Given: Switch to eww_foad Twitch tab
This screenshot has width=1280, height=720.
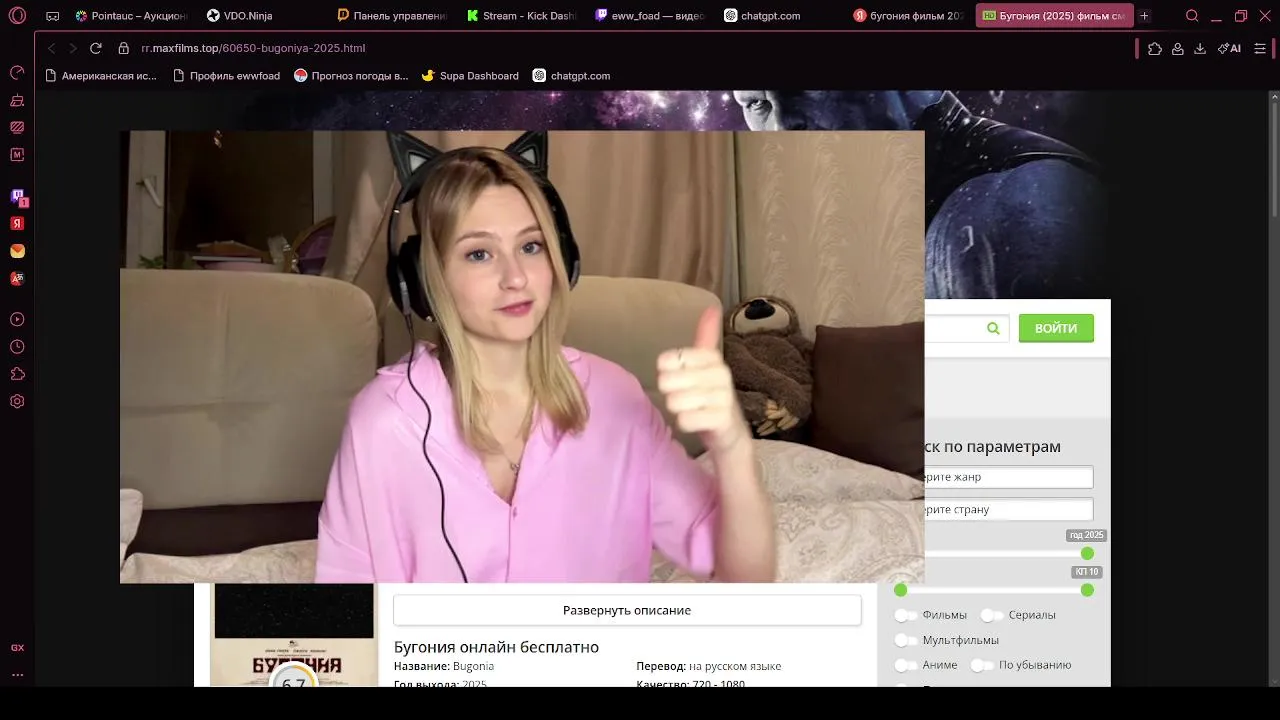Looking at the screenshot, I should click(x=650, y=16).
